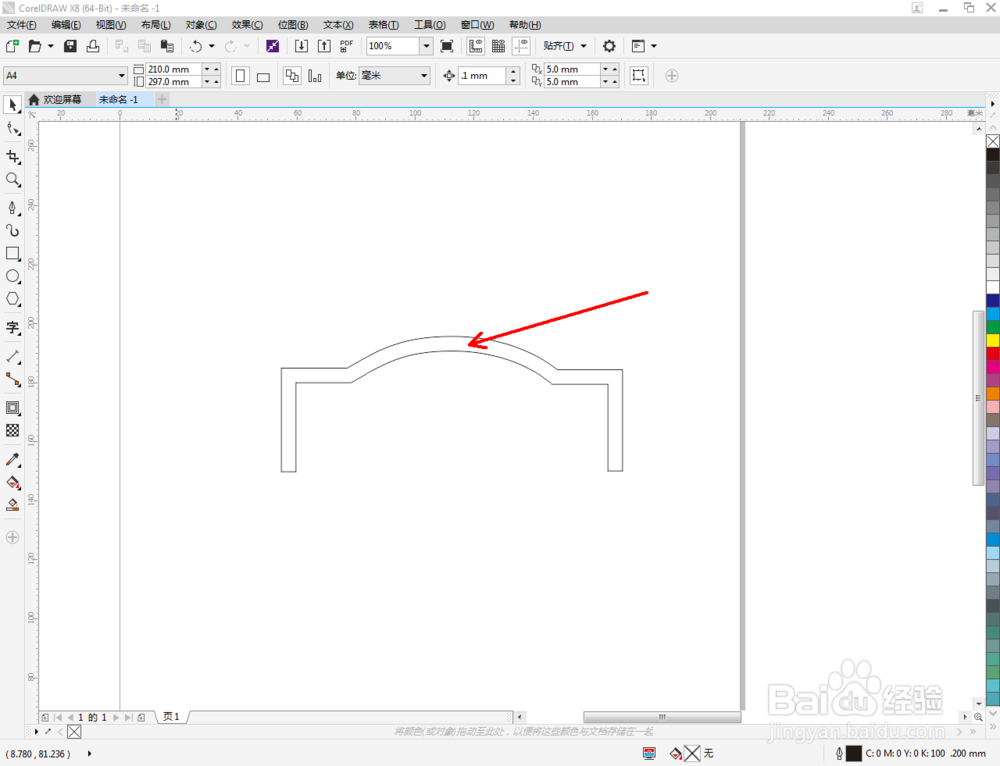Click the nudge distance 1 mm field
Image resolution: width=1000 pixels, height=766 pixels.
point(483,75)
